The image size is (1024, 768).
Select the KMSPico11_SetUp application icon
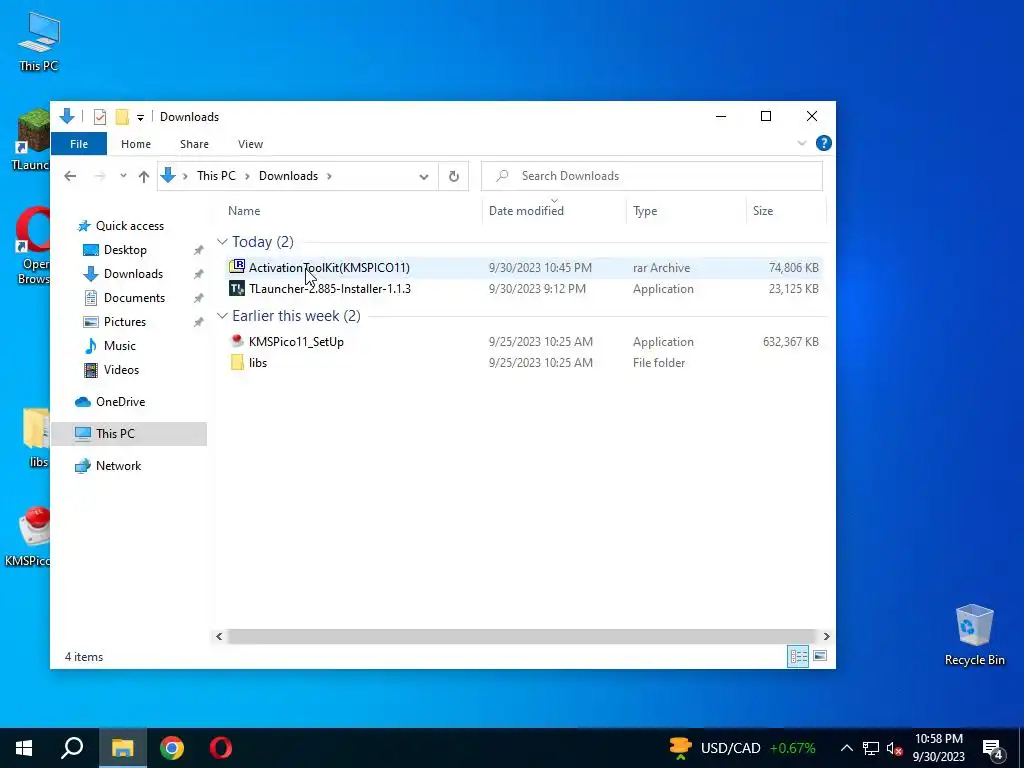[237, 341]
